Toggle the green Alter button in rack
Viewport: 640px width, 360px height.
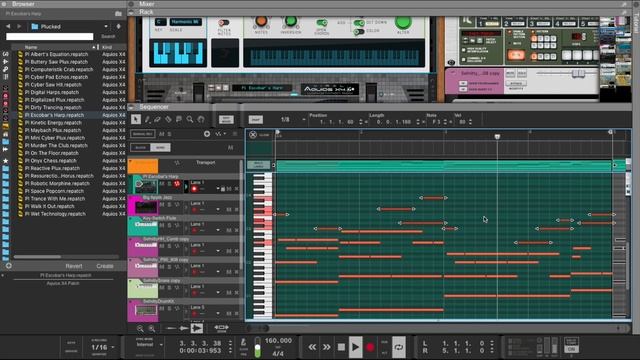403,22
